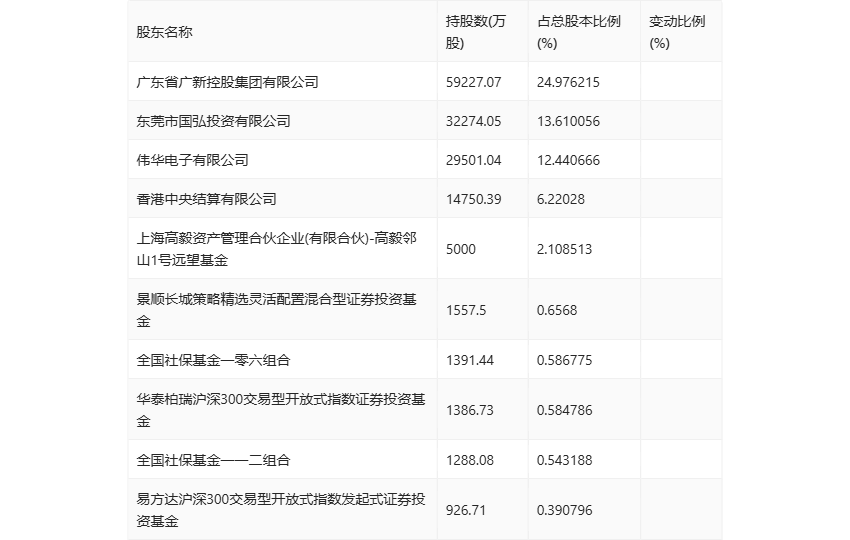Click share count 1391.44

[x=469, y=360]
